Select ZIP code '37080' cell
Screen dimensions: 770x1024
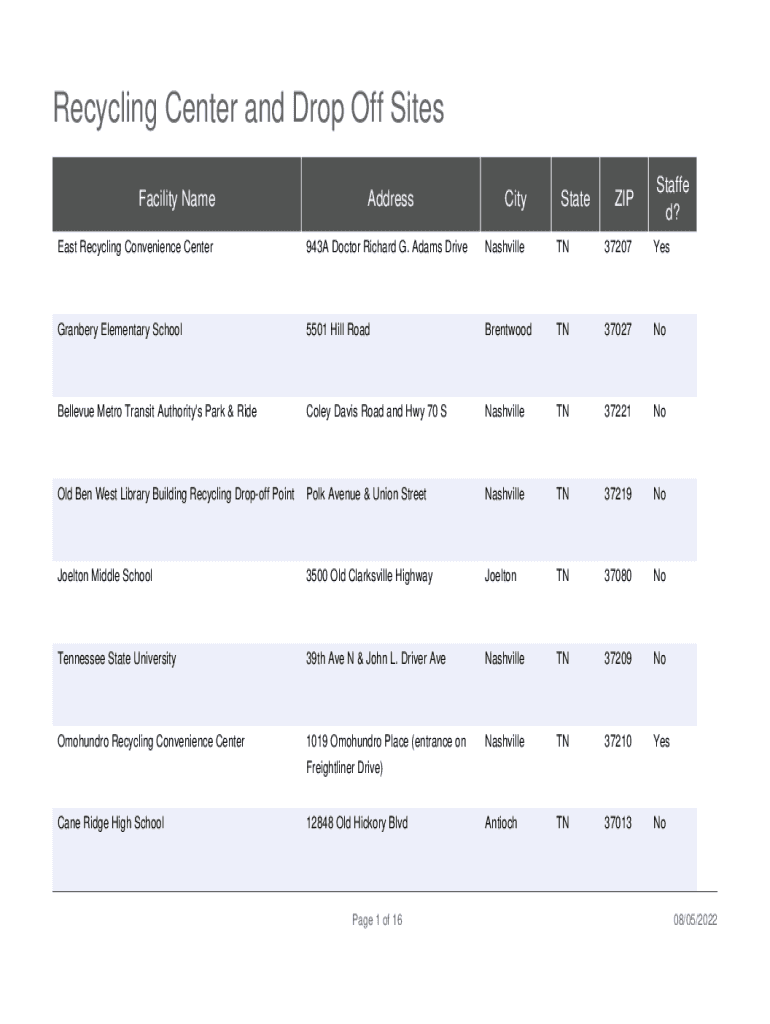point(617,576)
